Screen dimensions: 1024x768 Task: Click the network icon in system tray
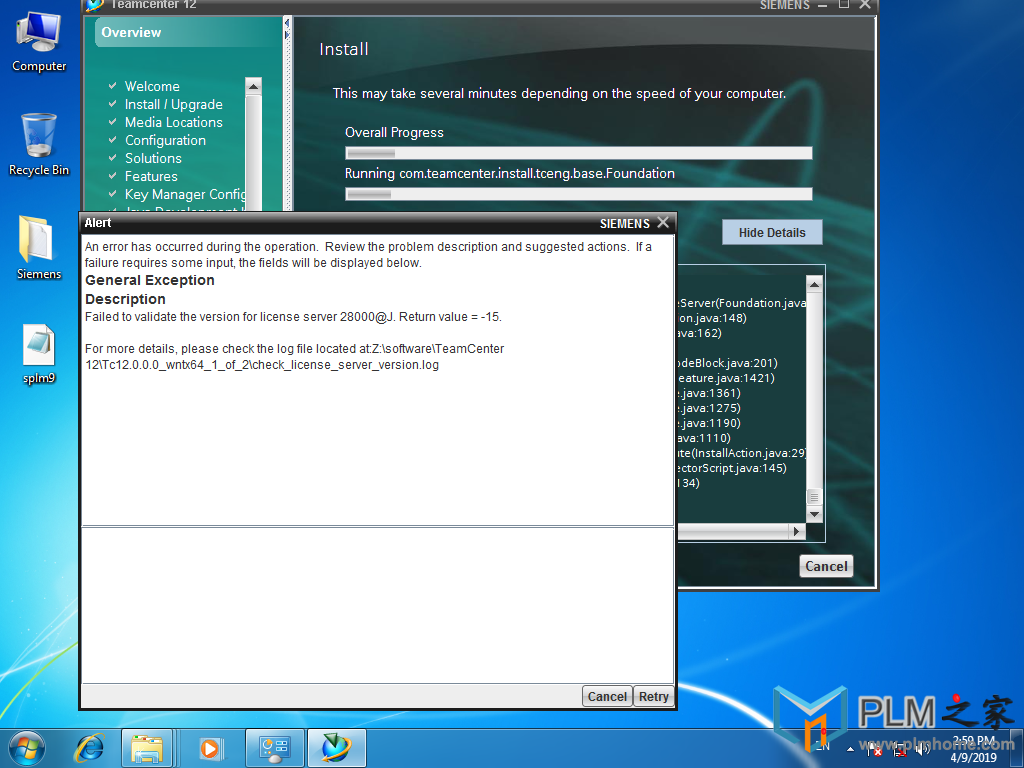point(901,750)
